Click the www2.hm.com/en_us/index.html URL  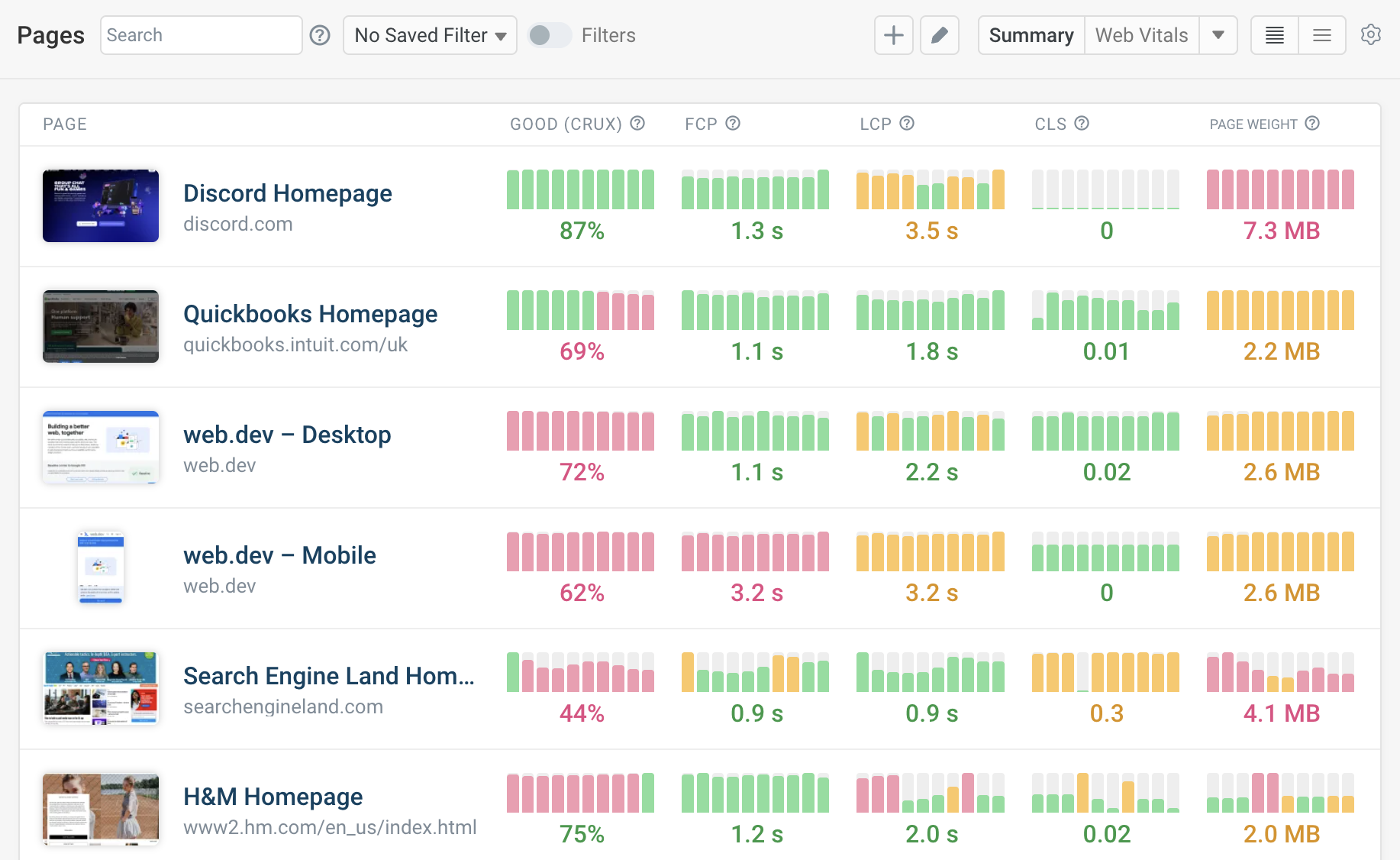point(330,827)
